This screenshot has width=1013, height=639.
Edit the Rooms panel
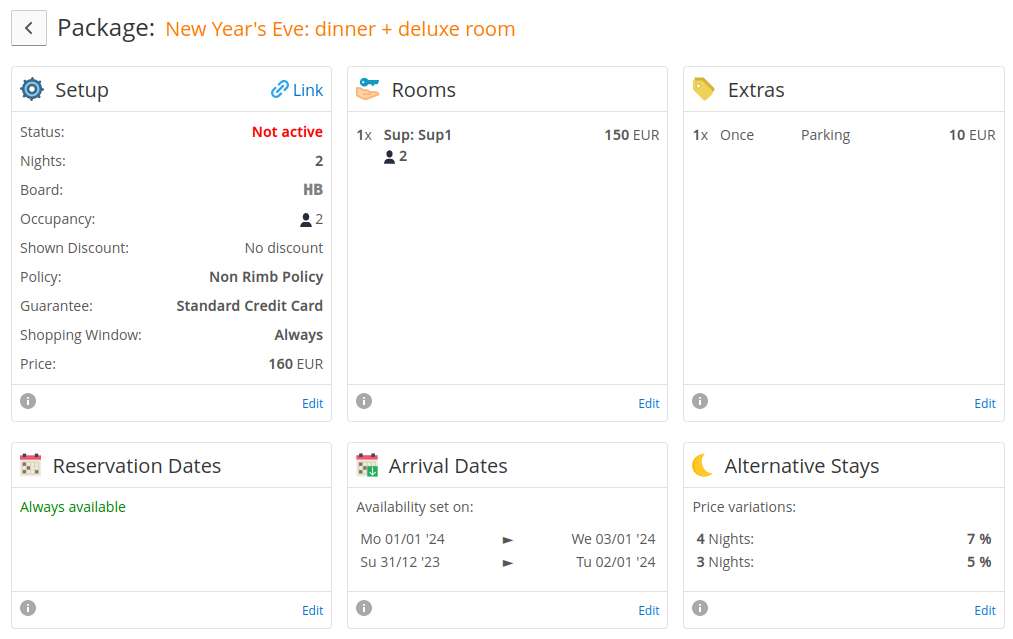point(649,403)
